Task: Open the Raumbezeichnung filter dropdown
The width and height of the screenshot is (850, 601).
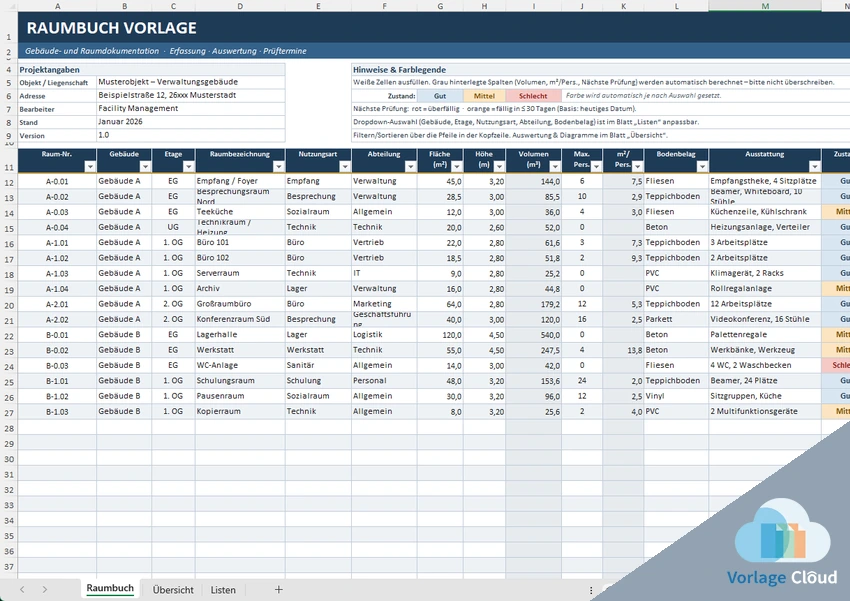Action: pyautogui.click(x=278, y=166)
